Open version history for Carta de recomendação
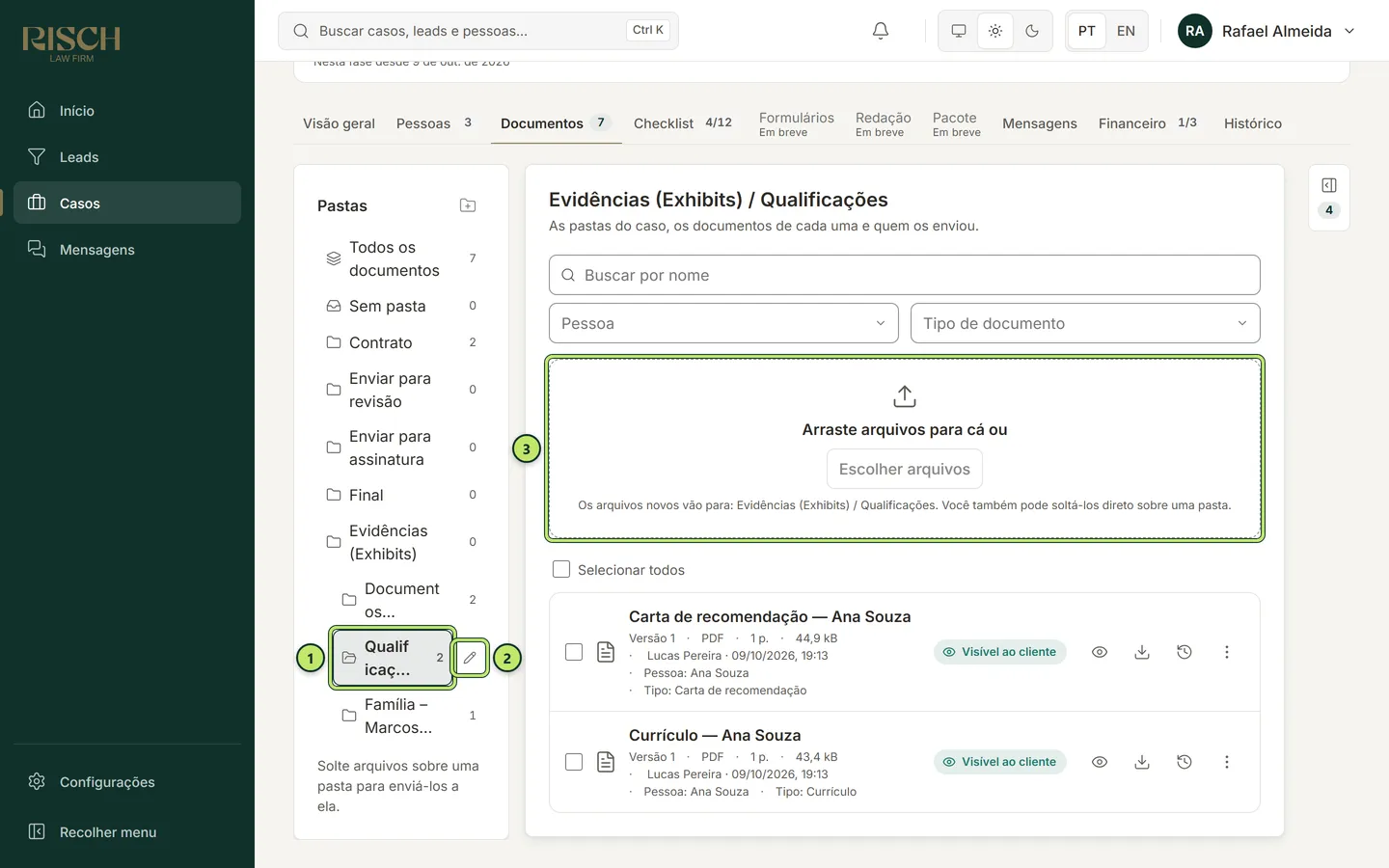Viewport: 1389px width, 868px height. pos(1184,652)
